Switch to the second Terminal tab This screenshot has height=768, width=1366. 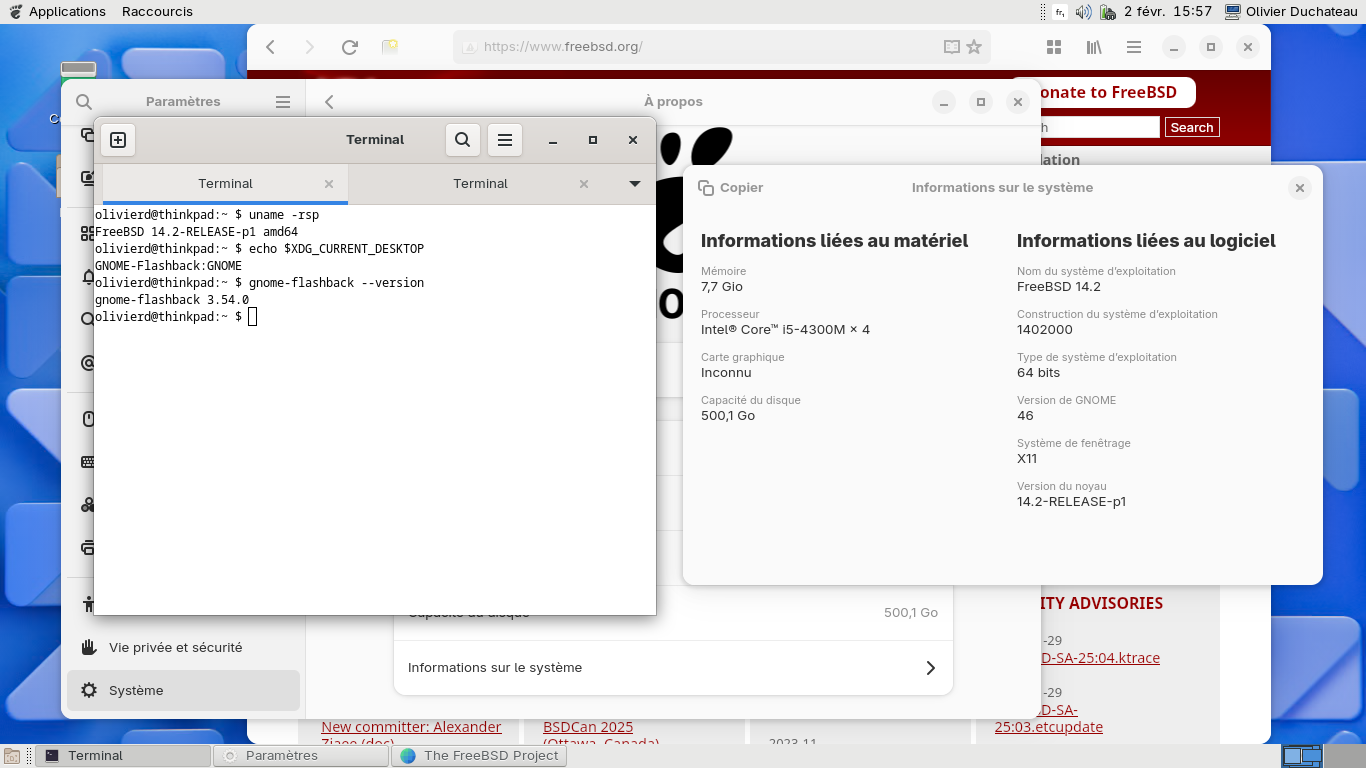480,184
